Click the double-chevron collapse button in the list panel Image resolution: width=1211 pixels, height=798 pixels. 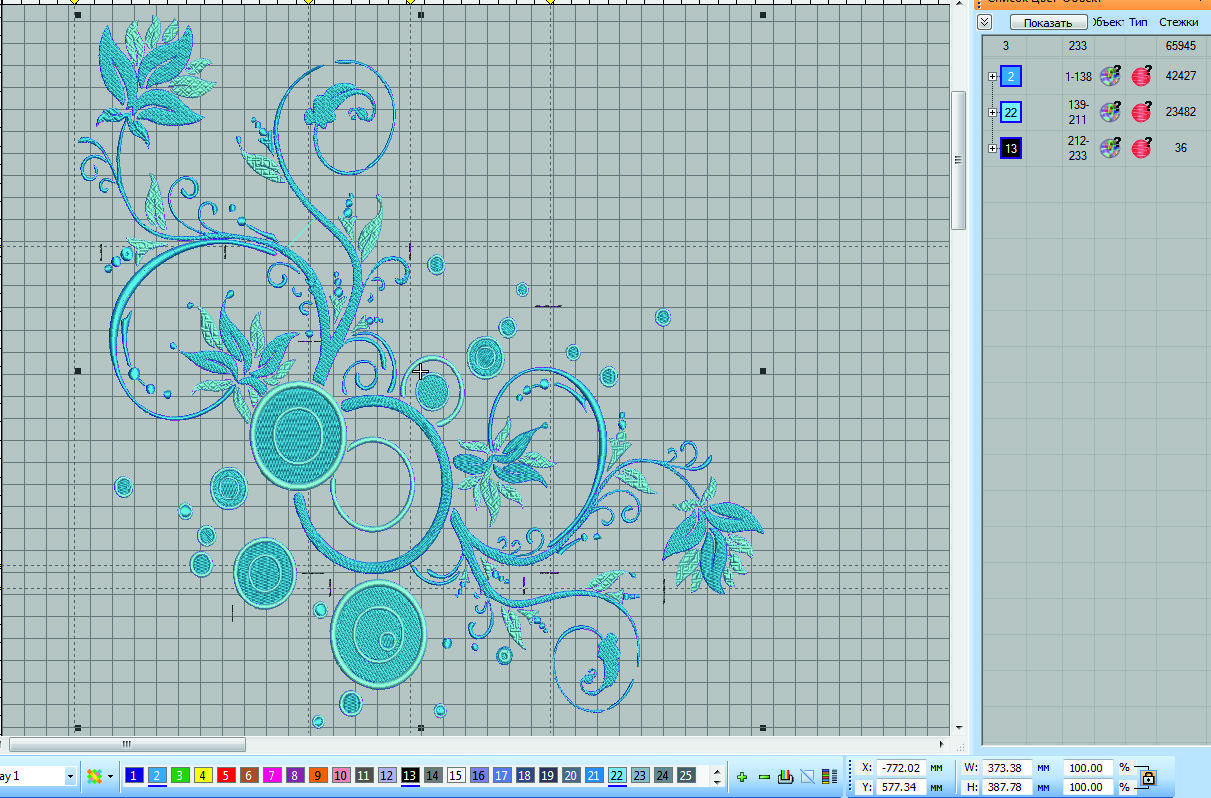[x=985, y=22]
